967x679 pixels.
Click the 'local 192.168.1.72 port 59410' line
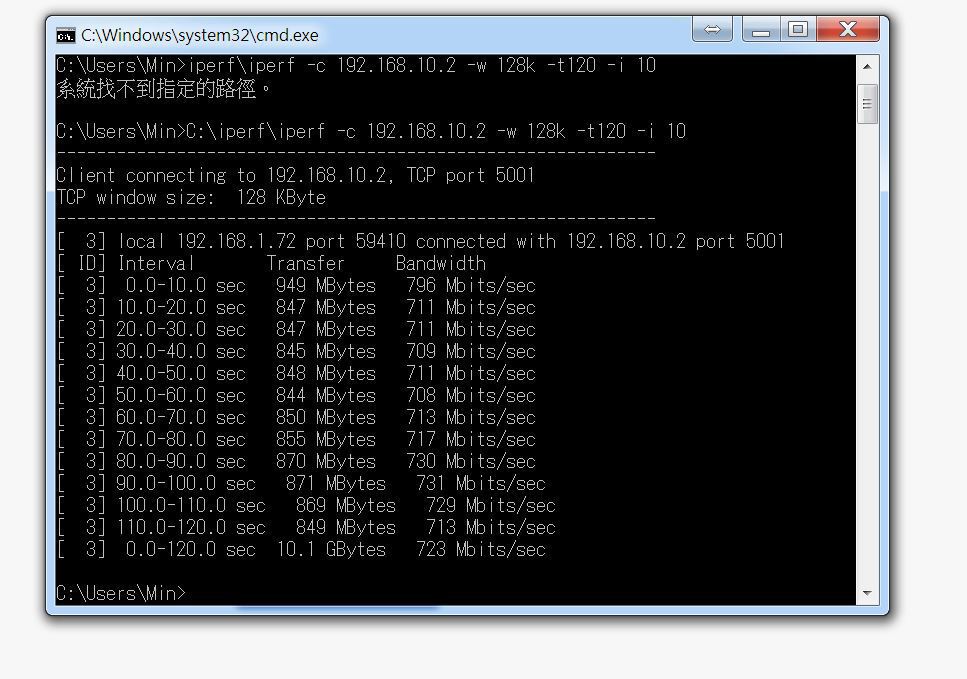420,241
